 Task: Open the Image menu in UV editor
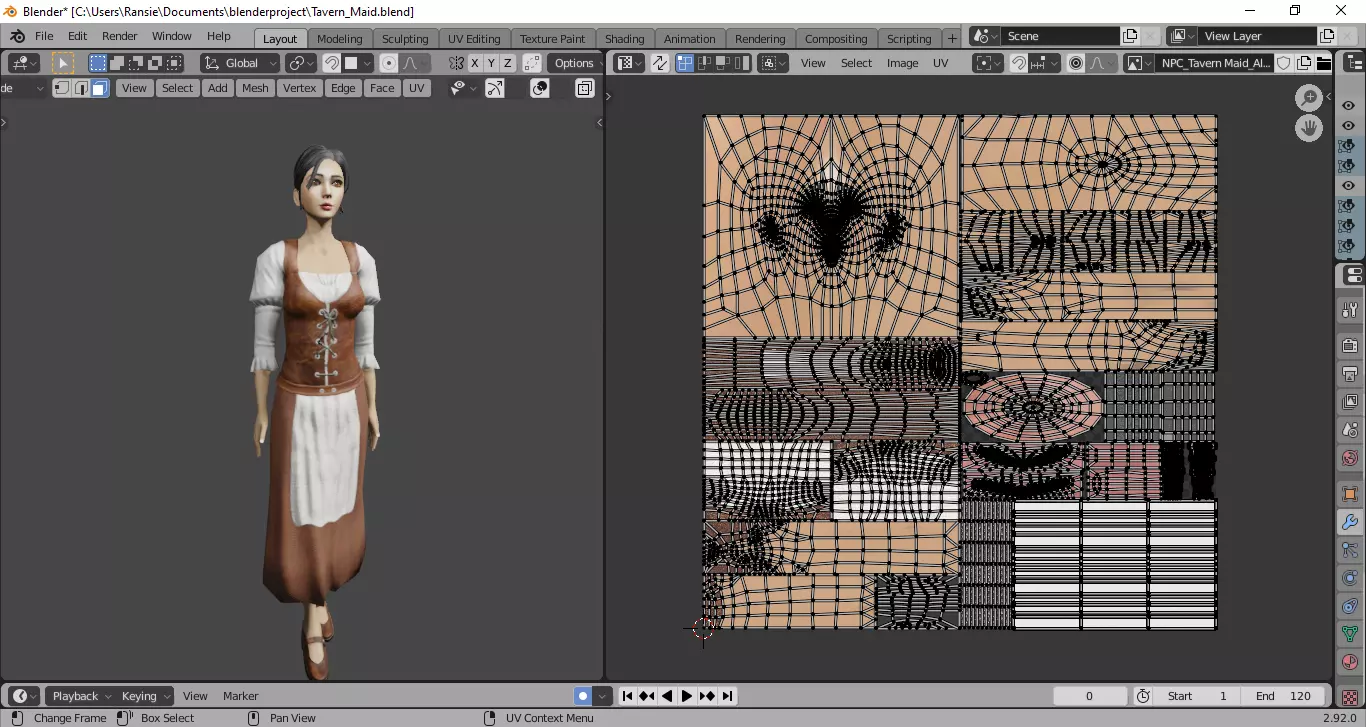[x=902, y=63]
